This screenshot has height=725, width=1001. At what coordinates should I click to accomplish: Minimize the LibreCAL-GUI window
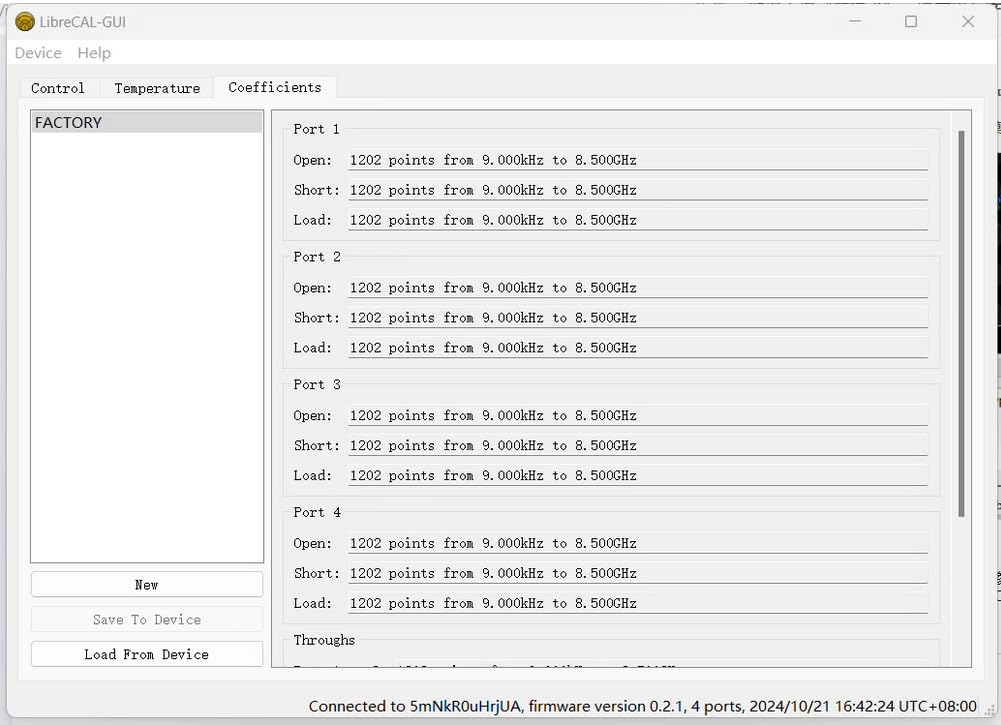[x=853, y=22]
